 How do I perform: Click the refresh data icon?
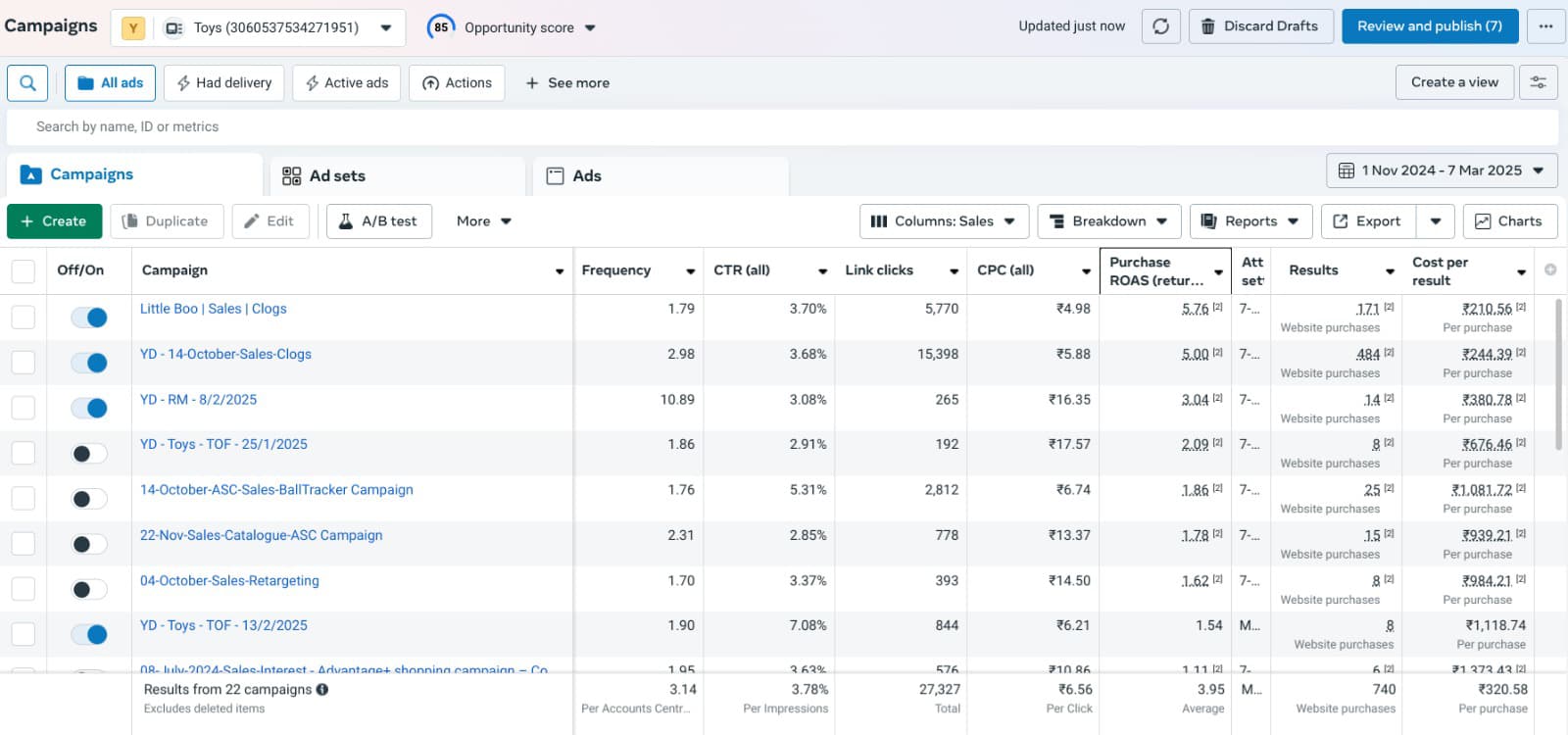pyautogui.click(x=1160, y=26)
